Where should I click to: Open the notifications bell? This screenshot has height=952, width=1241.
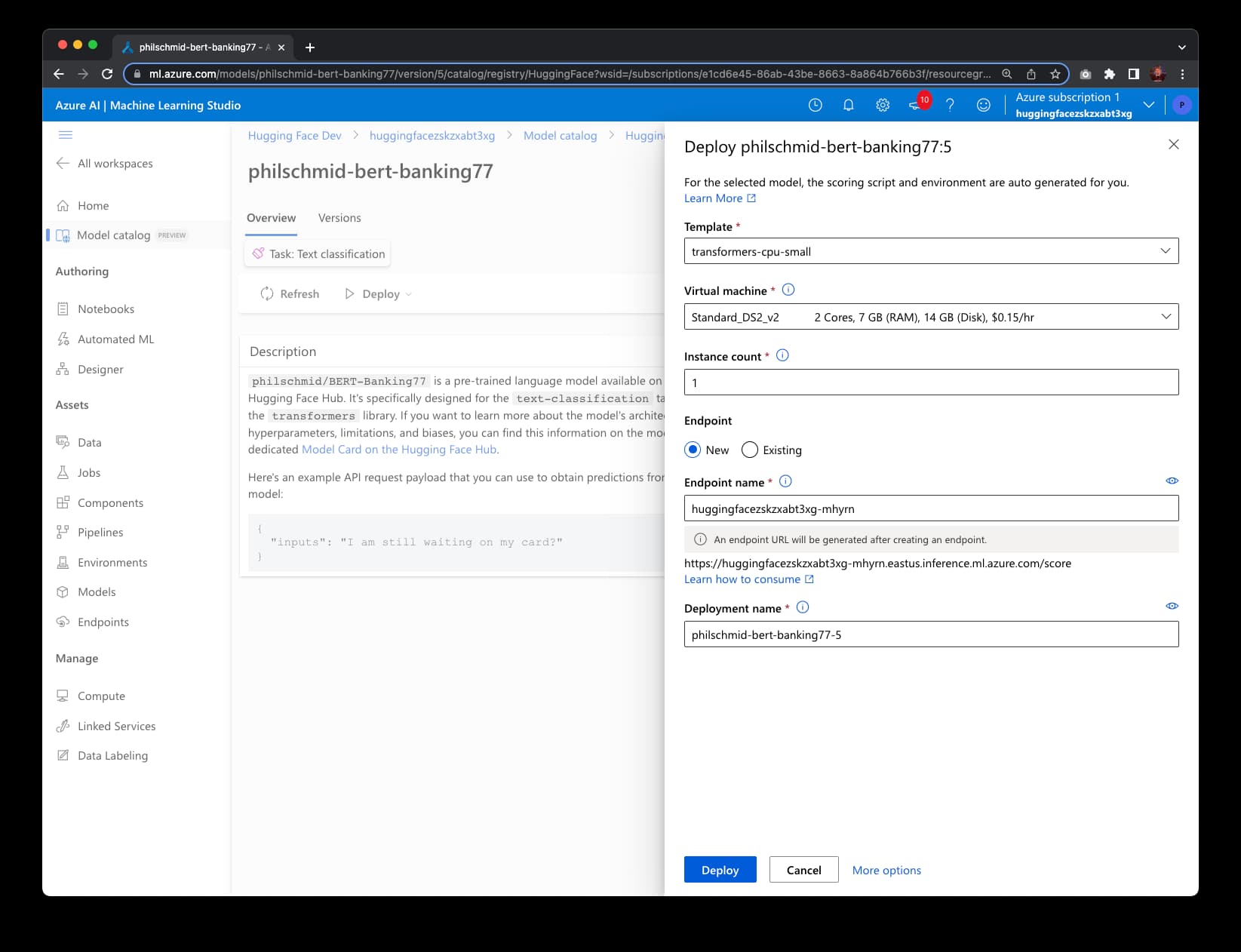tap(848, 105)
